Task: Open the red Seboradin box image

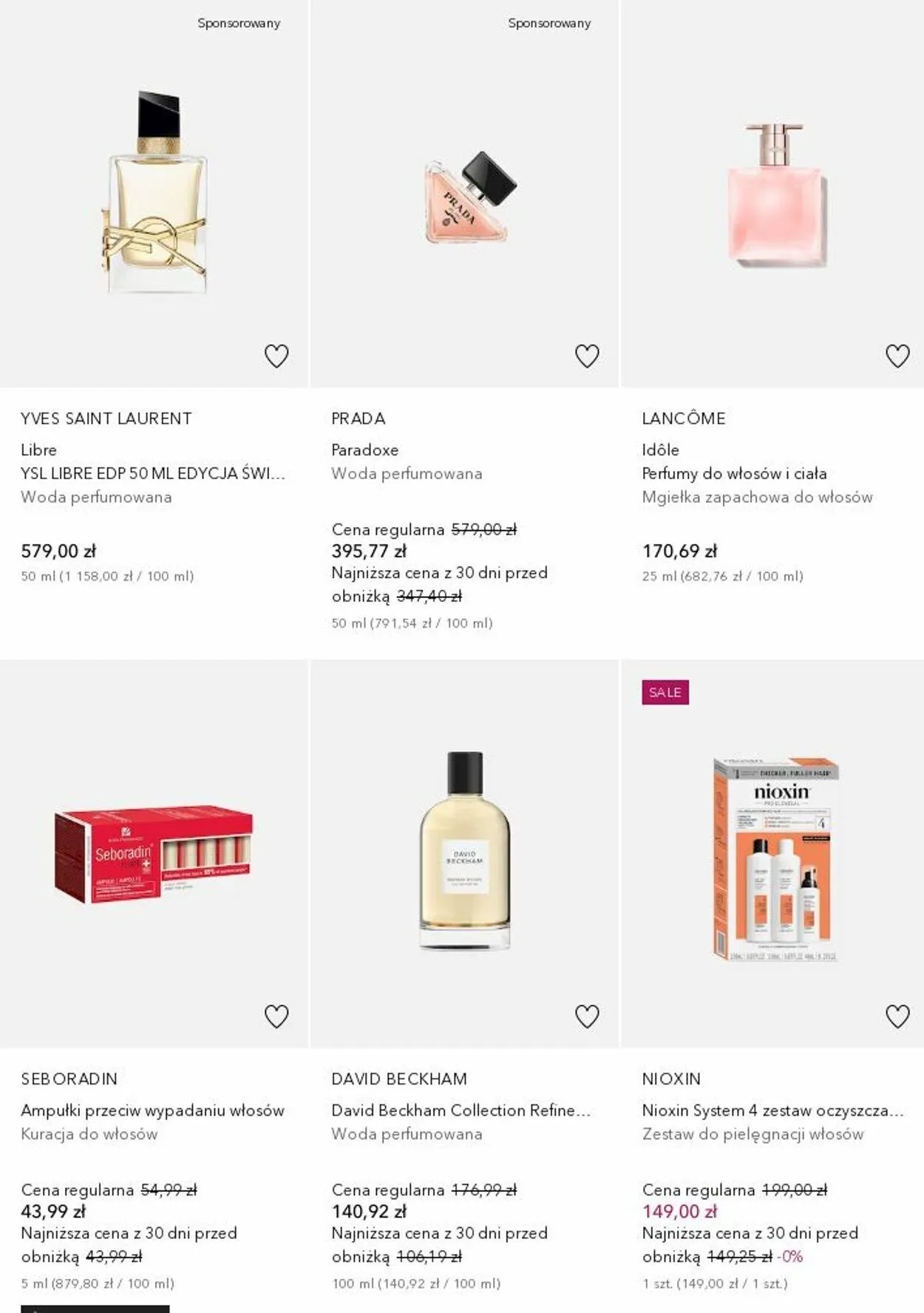Action: coord(154,854)
